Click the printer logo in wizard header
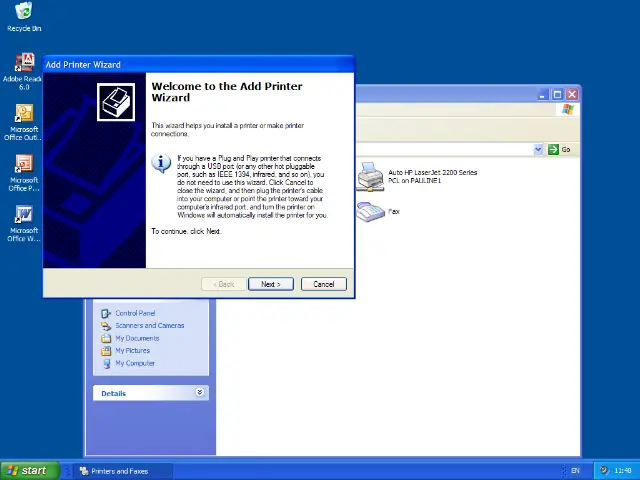640x480 pixels. tap(116, 102)
